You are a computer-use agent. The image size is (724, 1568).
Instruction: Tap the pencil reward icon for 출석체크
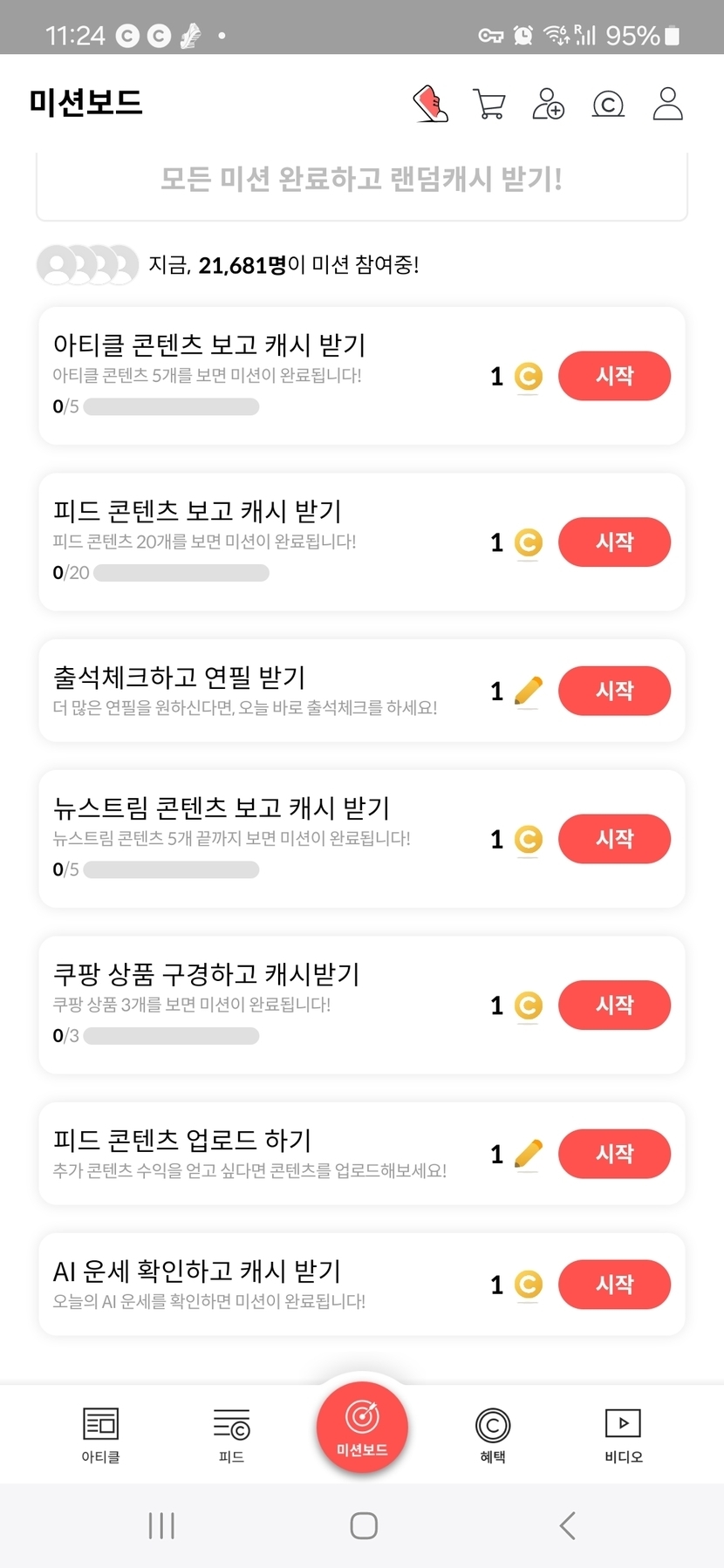(529, 692)
